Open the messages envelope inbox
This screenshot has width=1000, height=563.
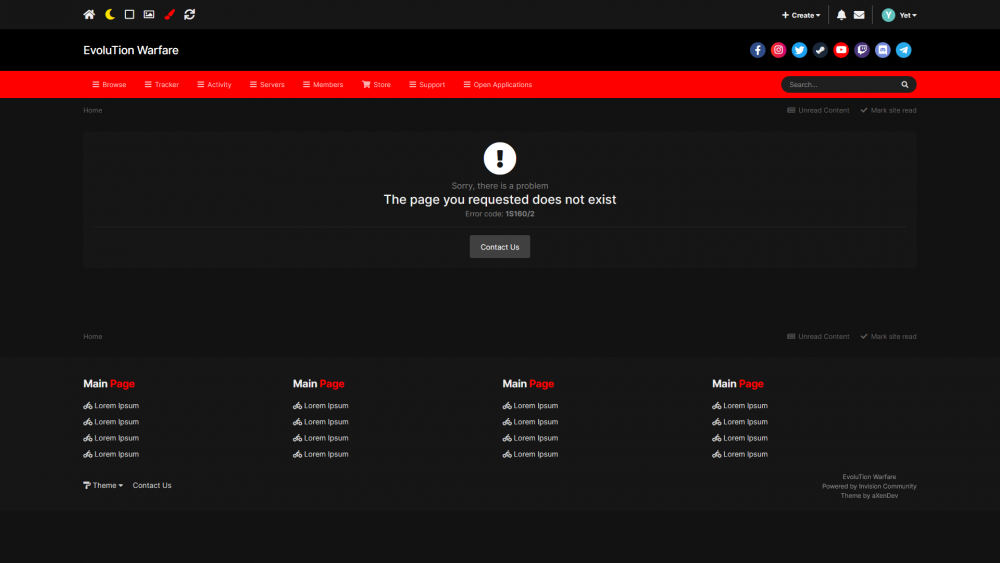coord(859,15)
